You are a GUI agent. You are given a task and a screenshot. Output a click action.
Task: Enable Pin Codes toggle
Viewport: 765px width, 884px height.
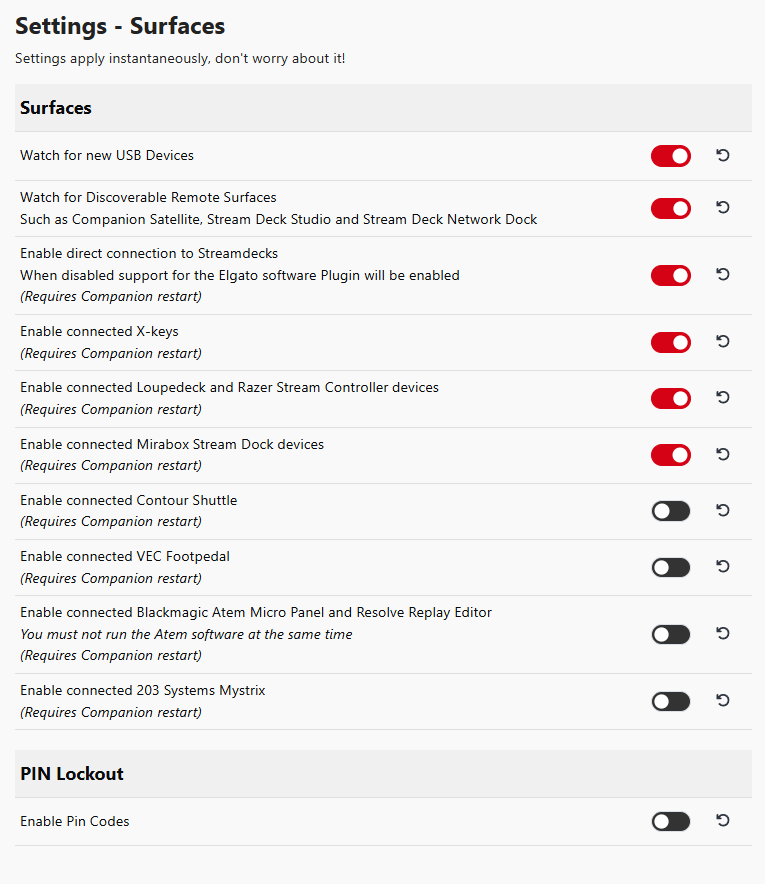(x=671, y=821)
